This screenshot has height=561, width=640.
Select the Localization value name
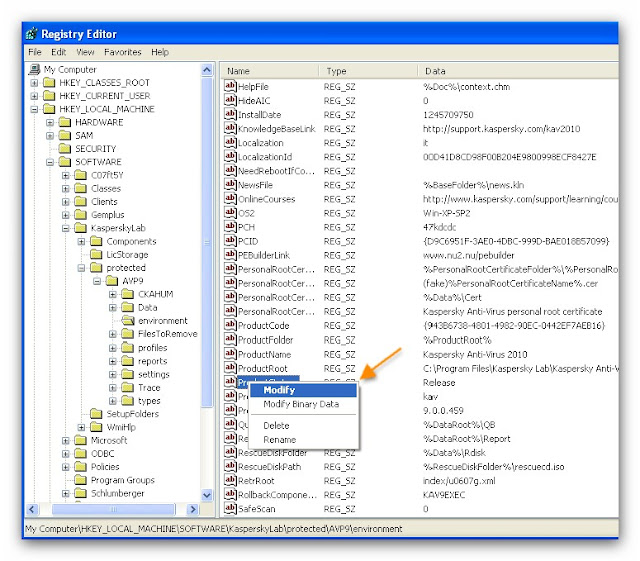tap(260, 143)
